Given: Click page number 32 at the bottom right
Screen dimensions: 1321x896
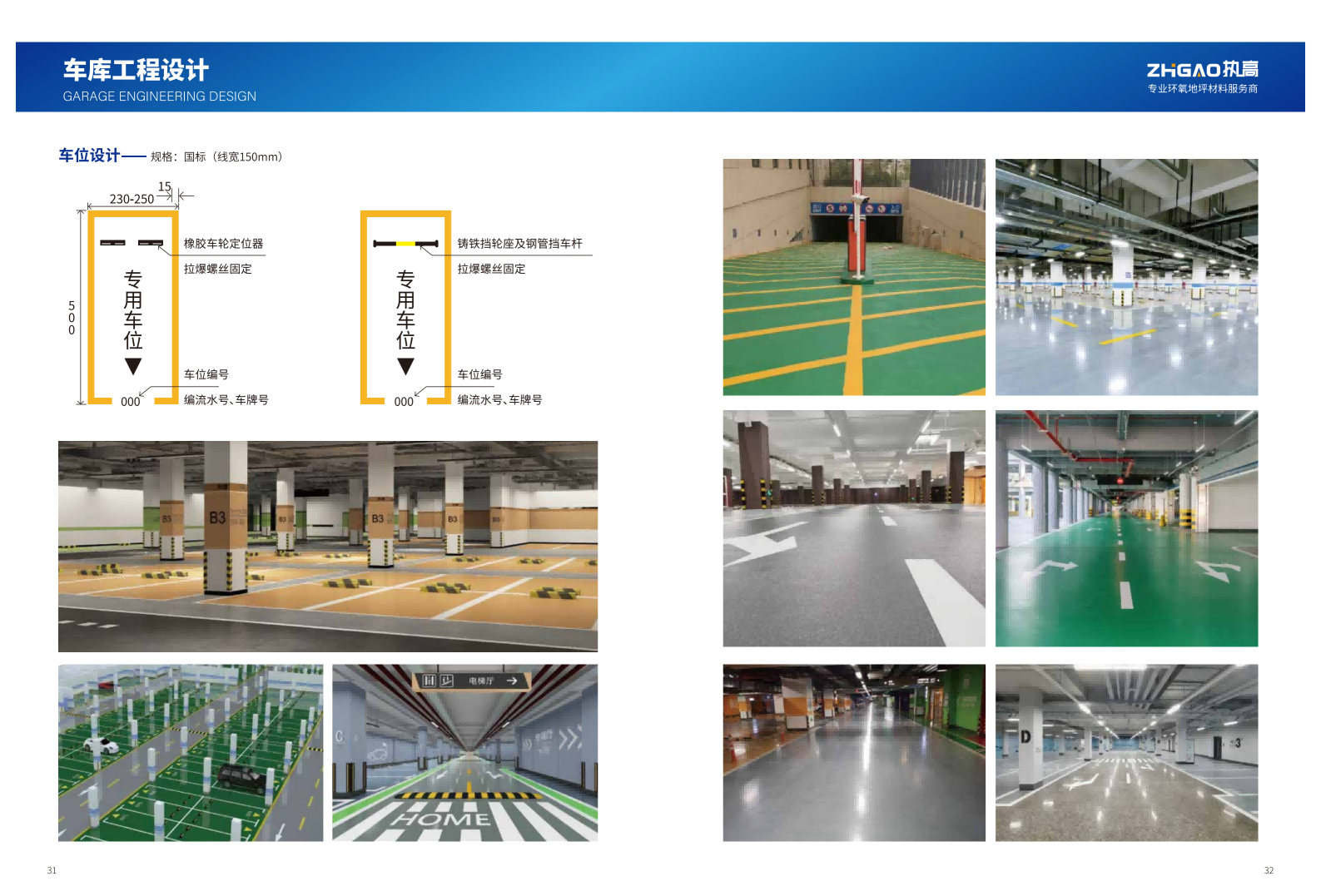Looking at the screenshot, I should (x=1269, y=870).
